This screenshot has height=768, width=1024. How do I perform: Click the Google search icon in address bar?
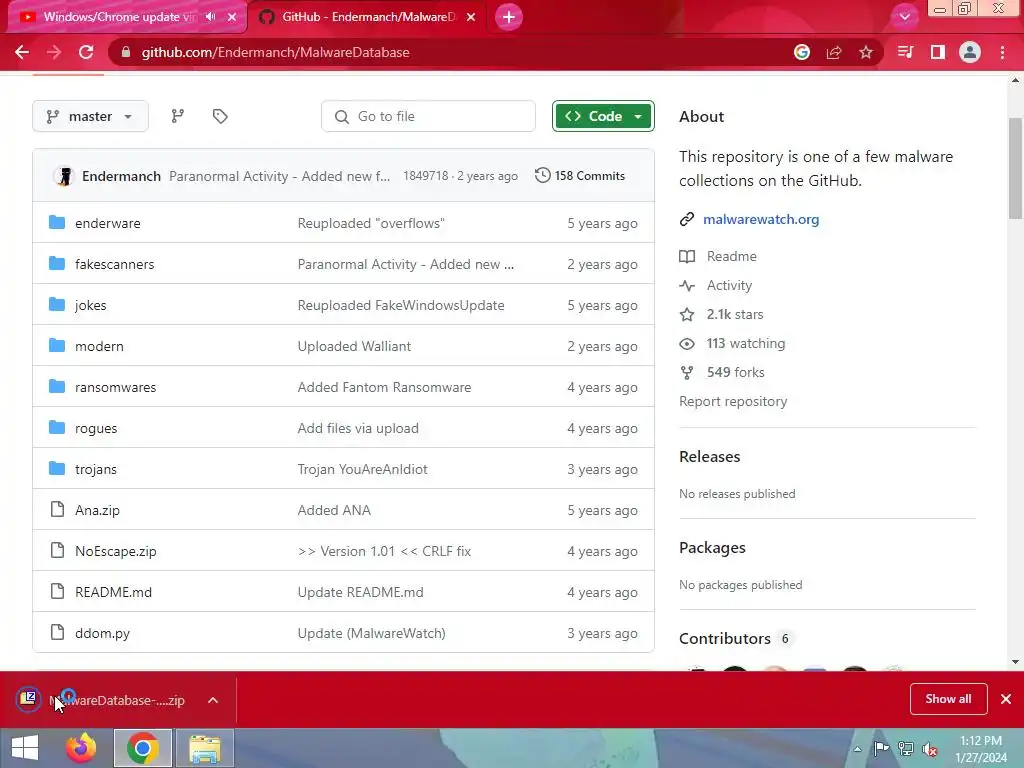[802, 52]
